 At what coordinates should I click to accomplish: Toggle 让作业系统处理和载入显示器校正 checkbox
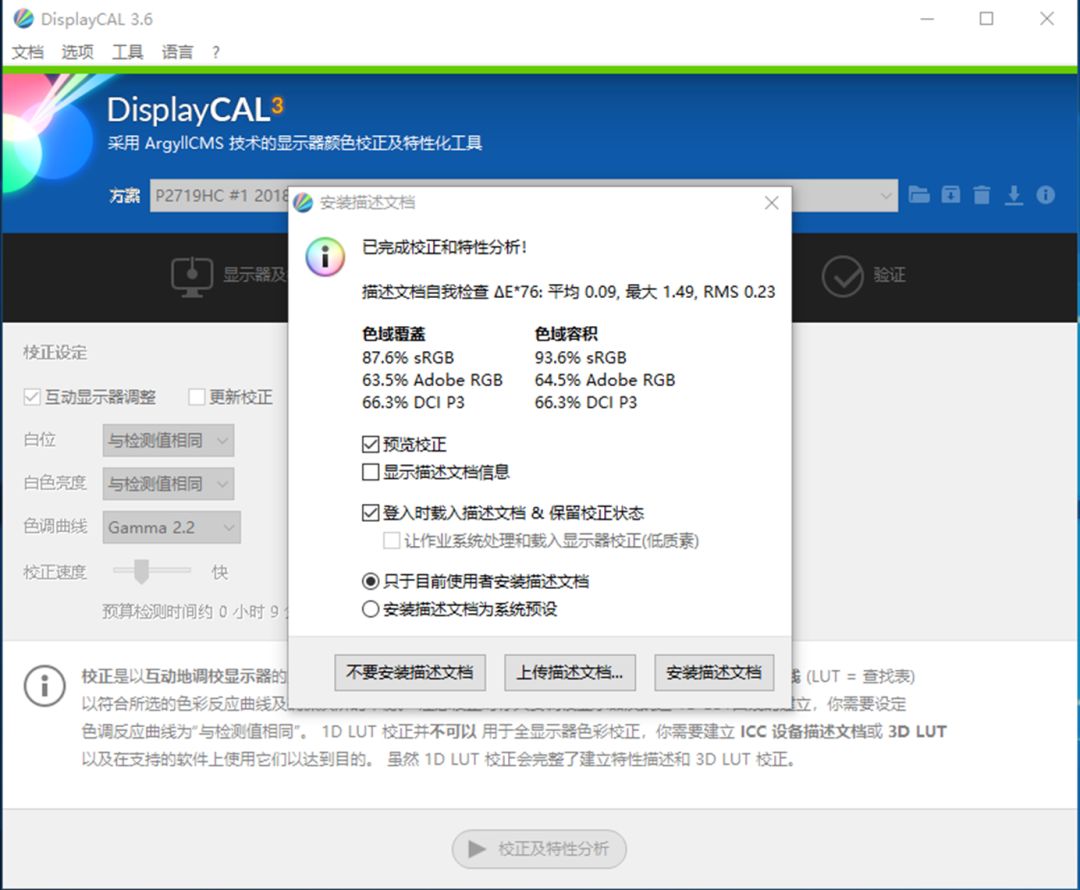(391, 541)
